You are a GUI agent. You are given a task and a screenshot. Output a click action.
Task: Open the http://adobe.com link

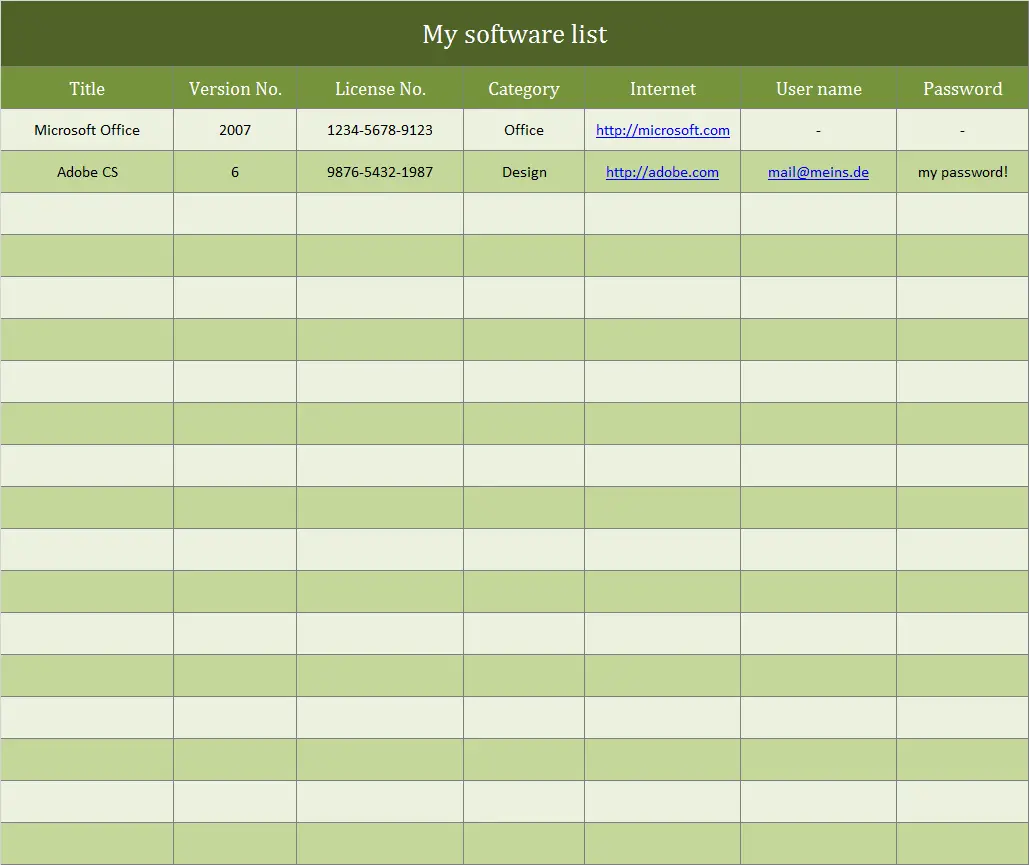662,172
